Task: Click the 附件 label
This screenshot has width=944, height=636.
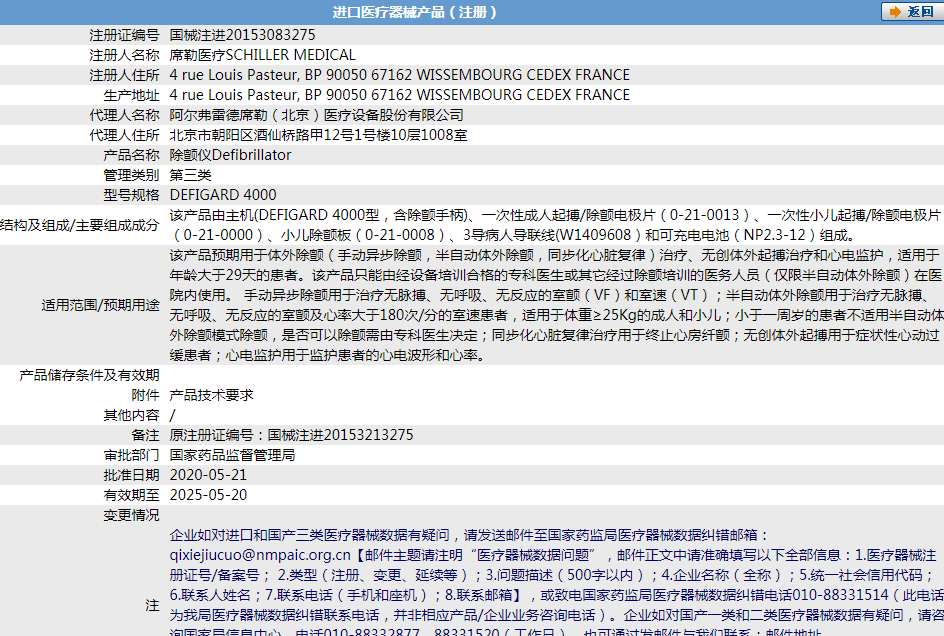Action: 145,394
